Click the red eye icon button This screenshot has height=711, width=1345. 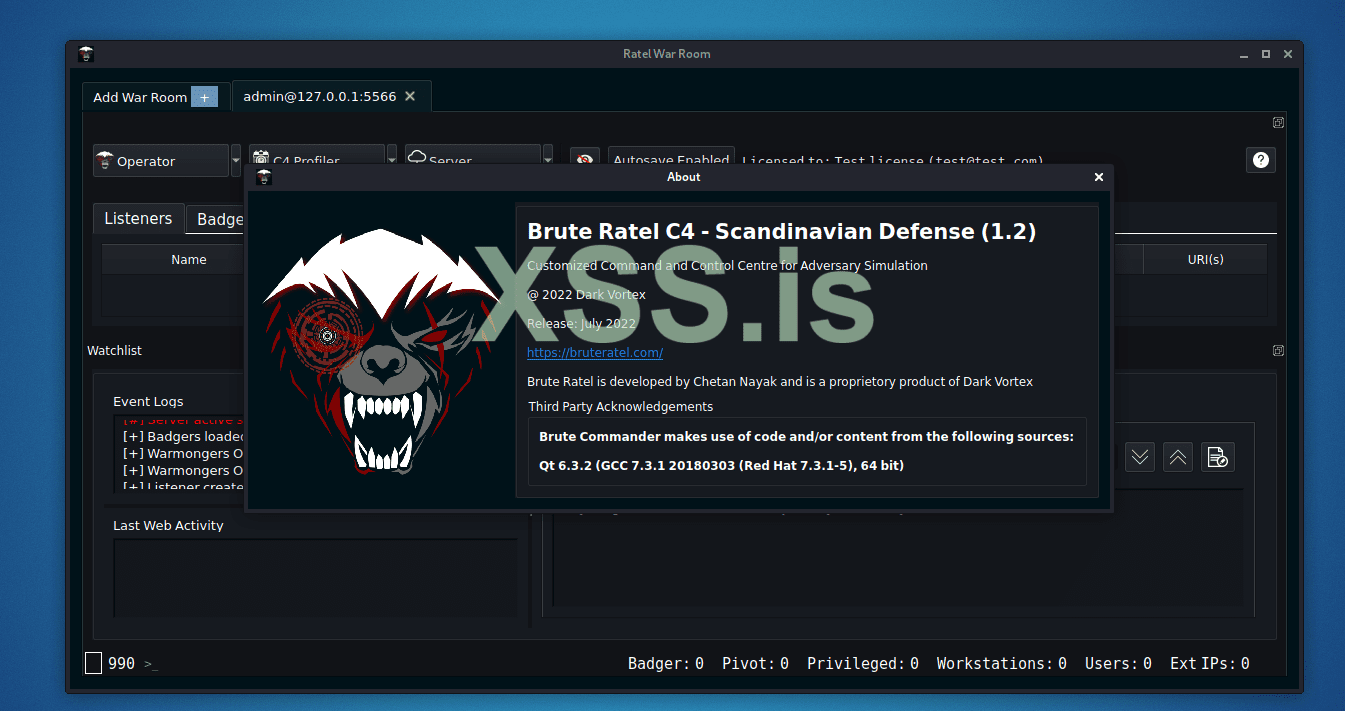pos(585,160)
